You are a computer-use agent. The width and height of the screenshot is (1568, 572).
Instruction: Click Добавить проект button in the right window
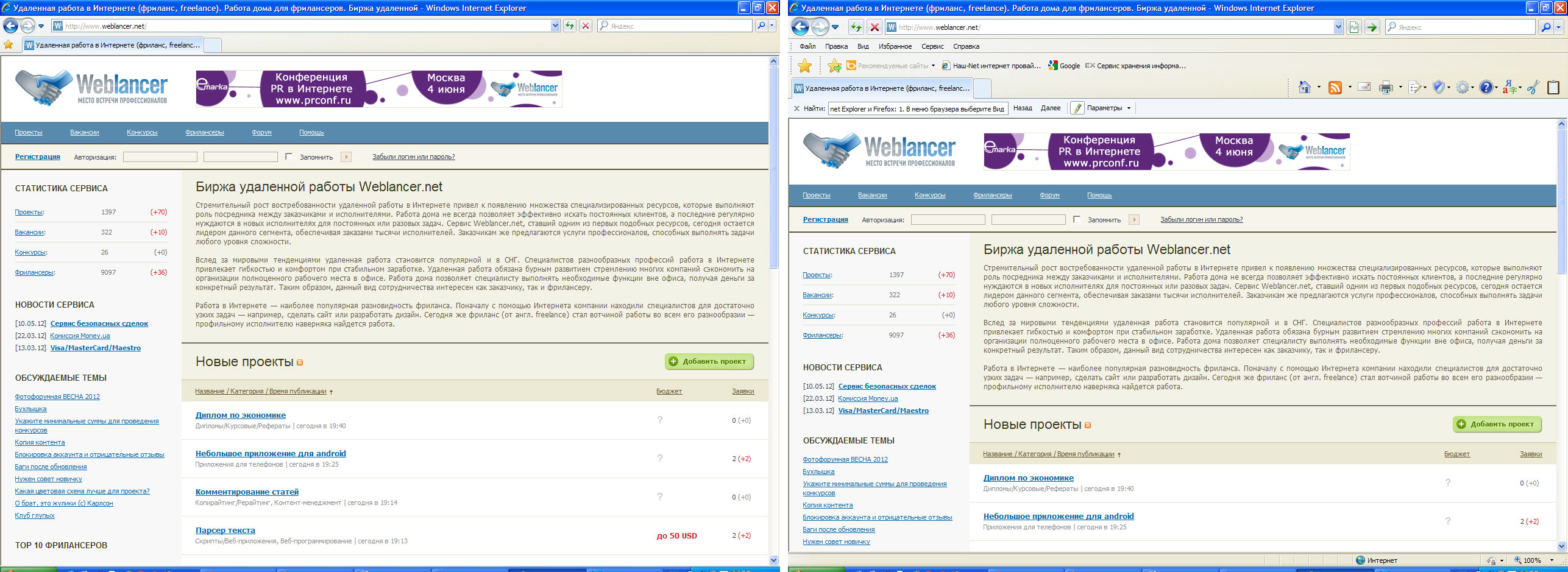click(x=1497, y=424)
